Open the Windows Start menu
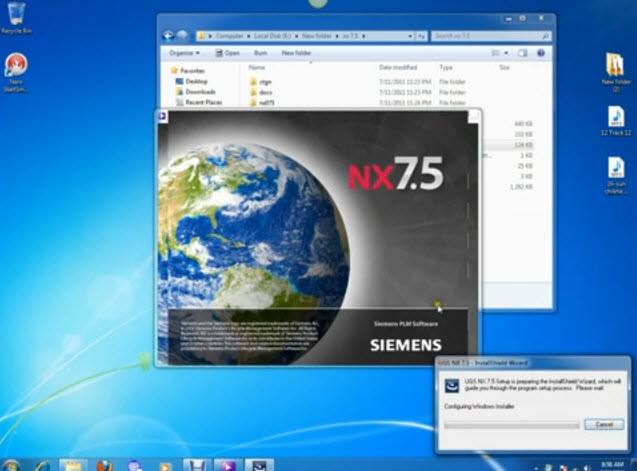 tap(11, 465)
